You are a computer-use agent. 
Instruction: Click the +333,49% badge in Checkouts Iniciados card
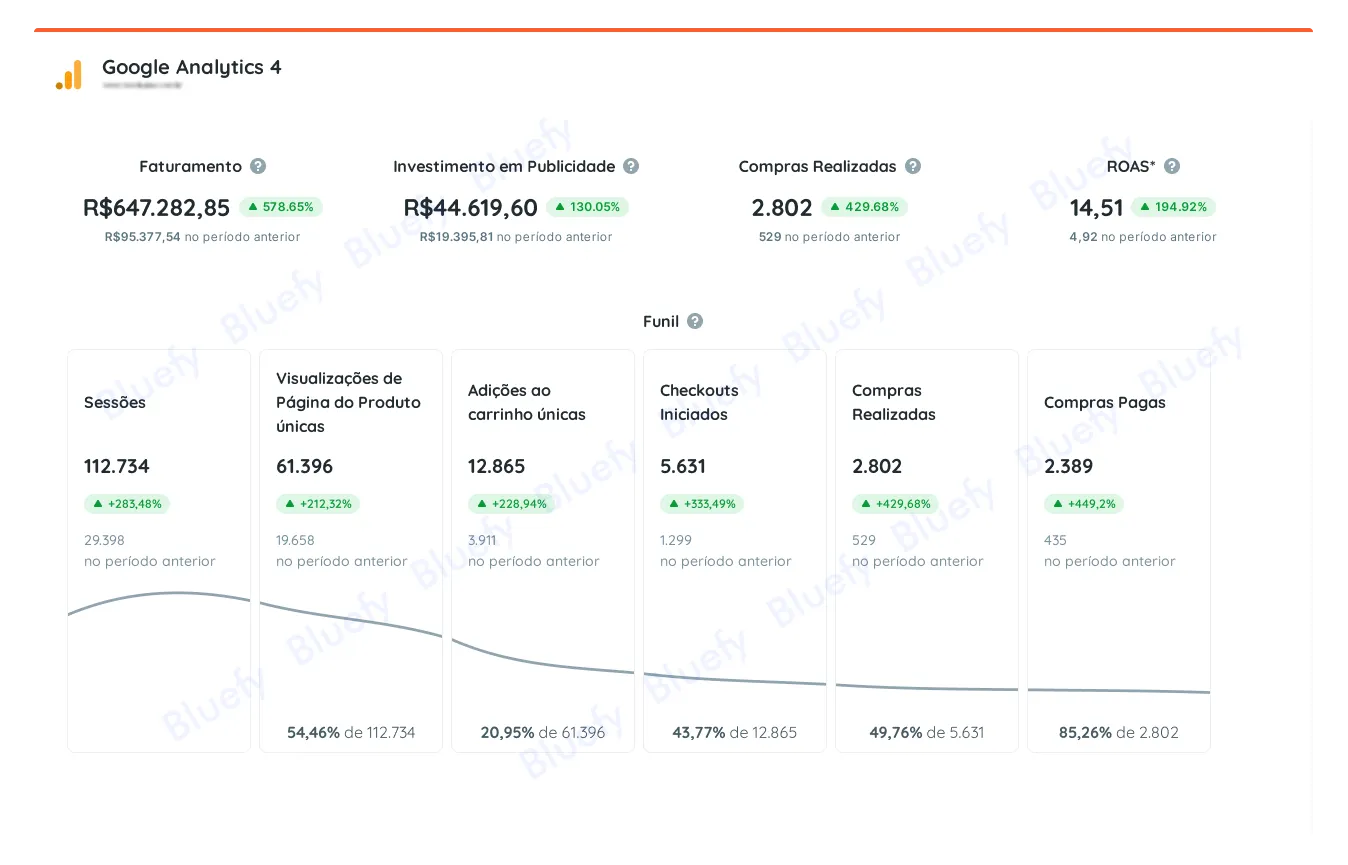point(702,504)
